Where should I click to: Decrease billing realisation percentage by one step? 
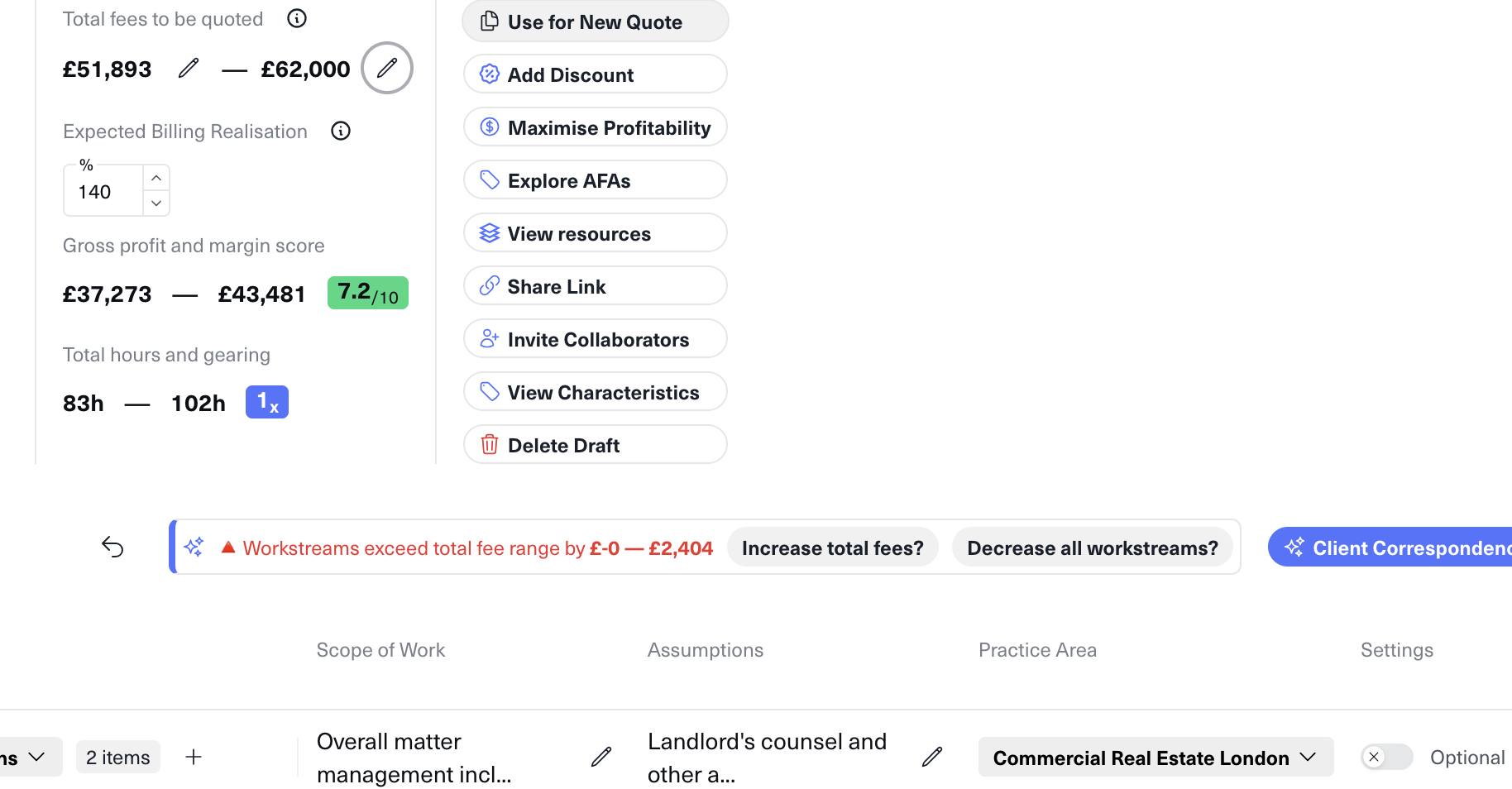pyautogui.click(x=156, y=203)
